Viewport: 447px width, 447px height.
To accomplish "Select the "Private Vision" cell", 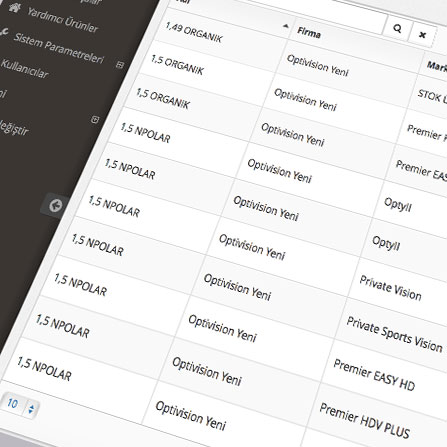I will [390, 288].
